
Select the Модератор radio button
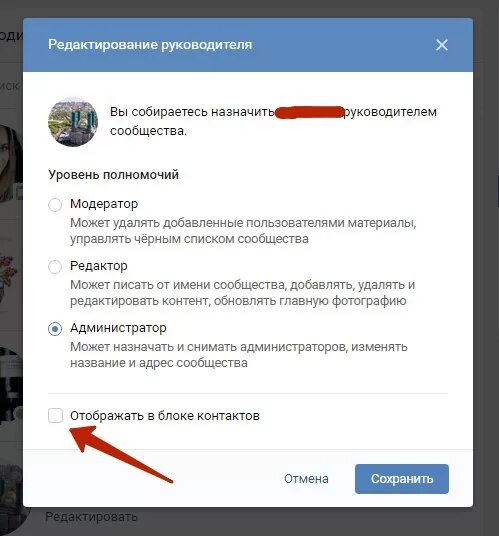coord(55,205)
